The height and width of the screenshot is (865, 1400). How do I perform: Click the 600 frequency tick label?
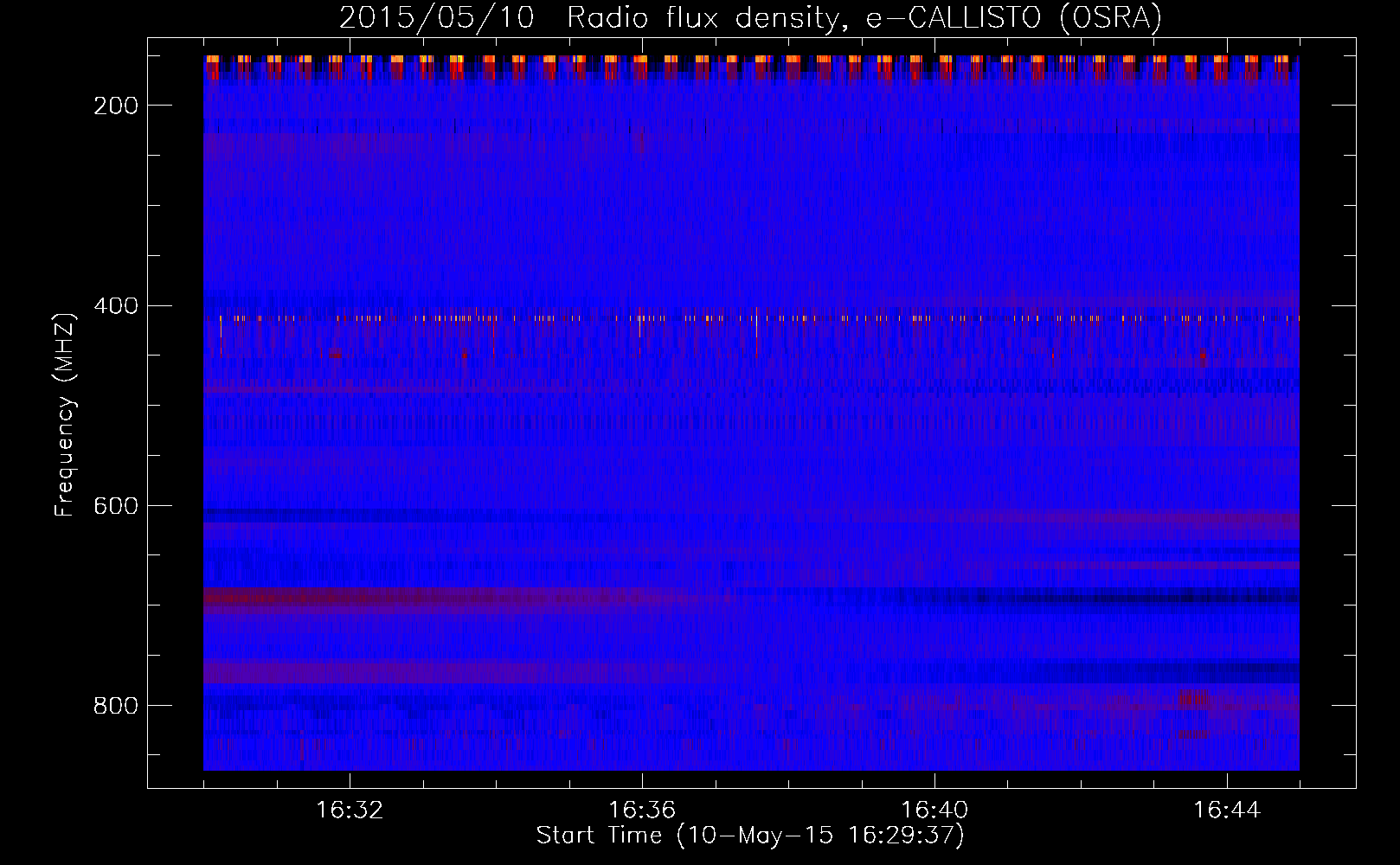tap(116, 505)
